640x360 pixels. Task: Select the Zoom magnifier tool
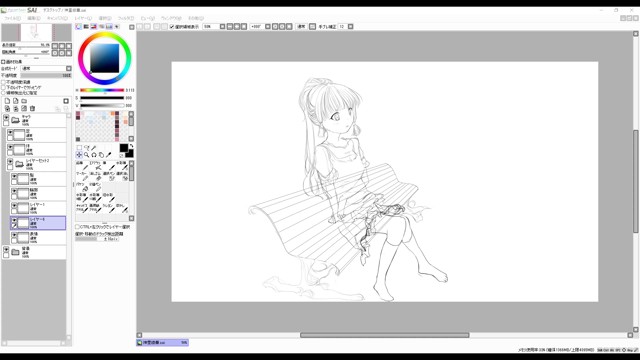tap(87, 155)
